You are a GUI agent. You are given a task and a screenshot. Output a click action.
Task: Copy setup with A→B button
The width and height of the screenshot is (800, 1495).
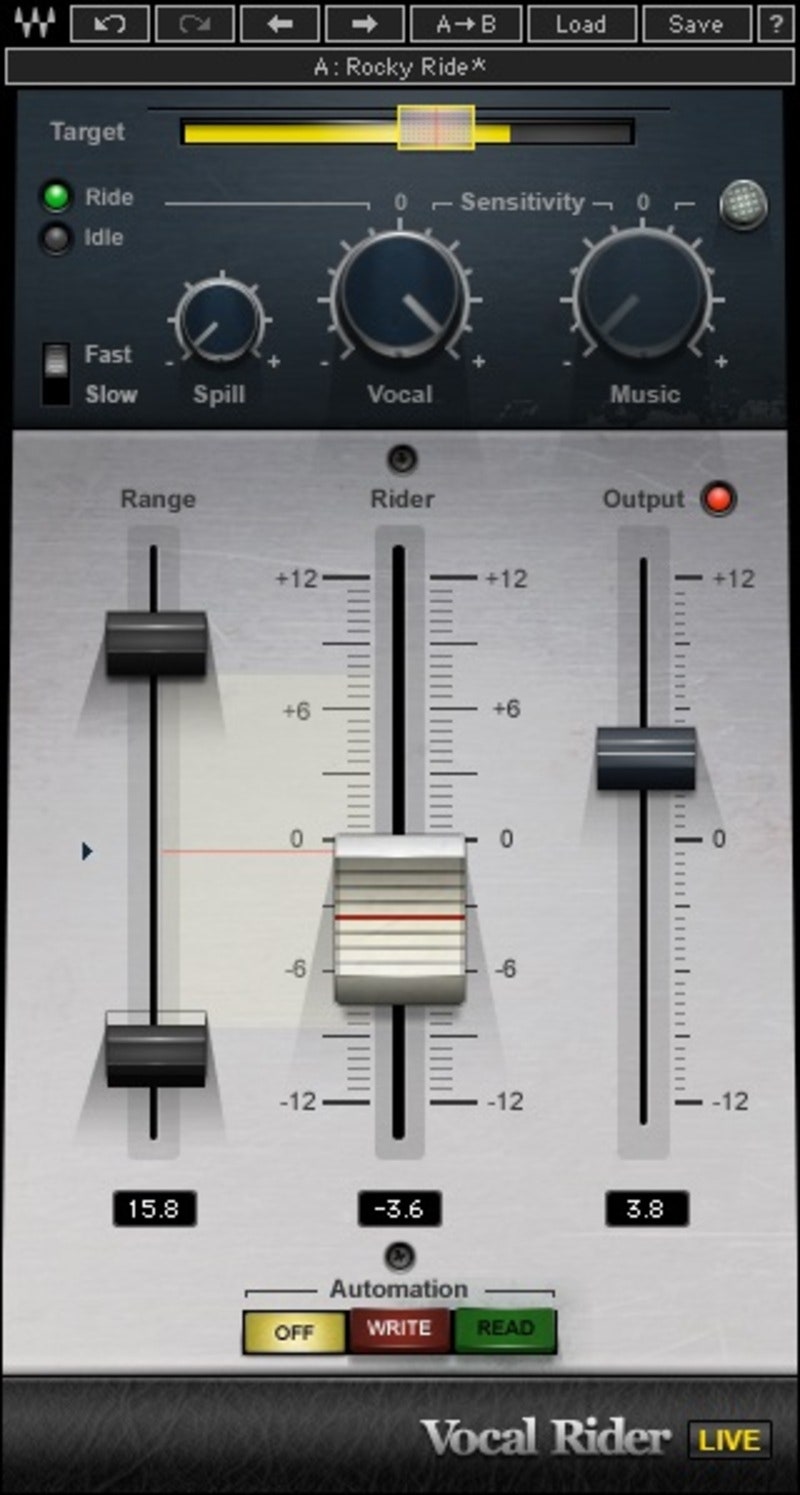(466, 23)
